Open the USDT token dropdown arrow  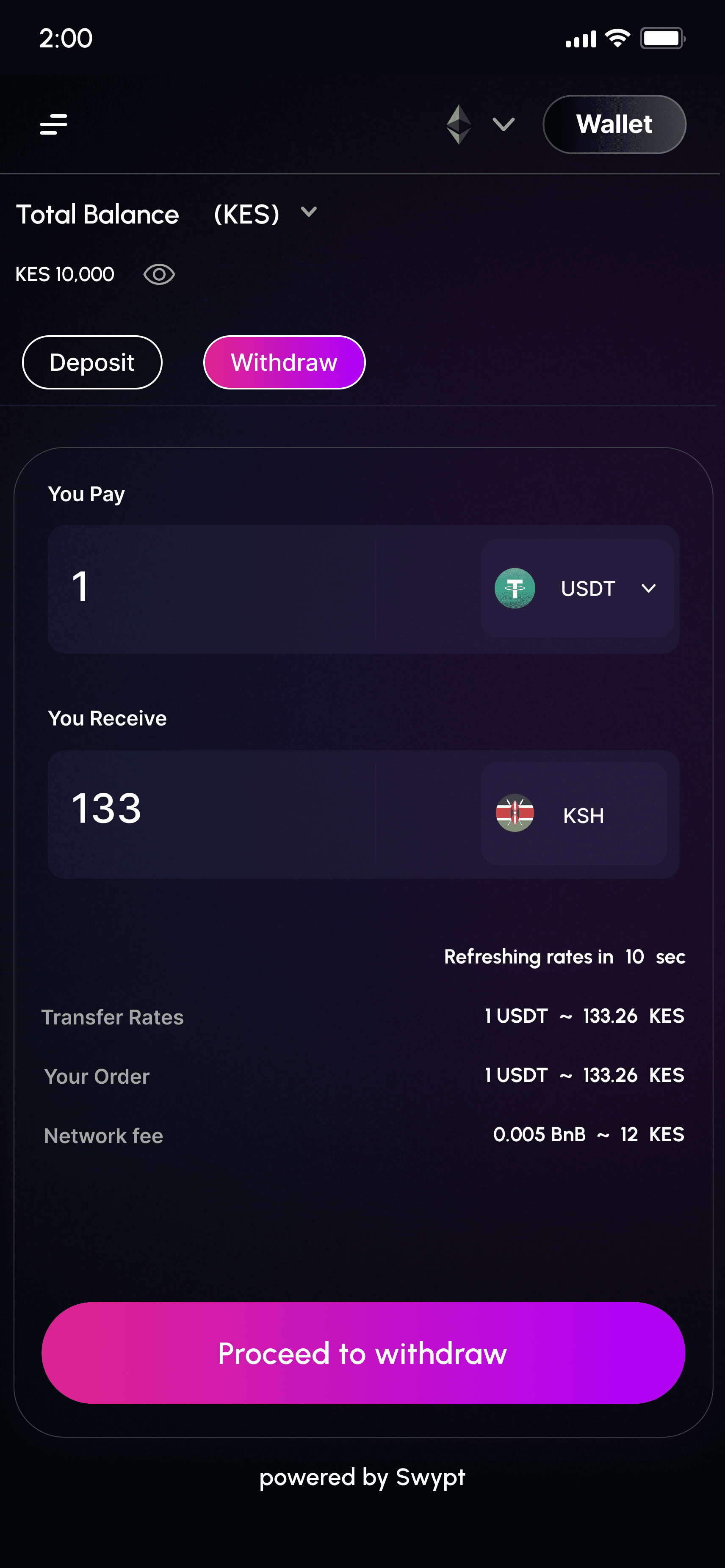[x=649, y=588]
